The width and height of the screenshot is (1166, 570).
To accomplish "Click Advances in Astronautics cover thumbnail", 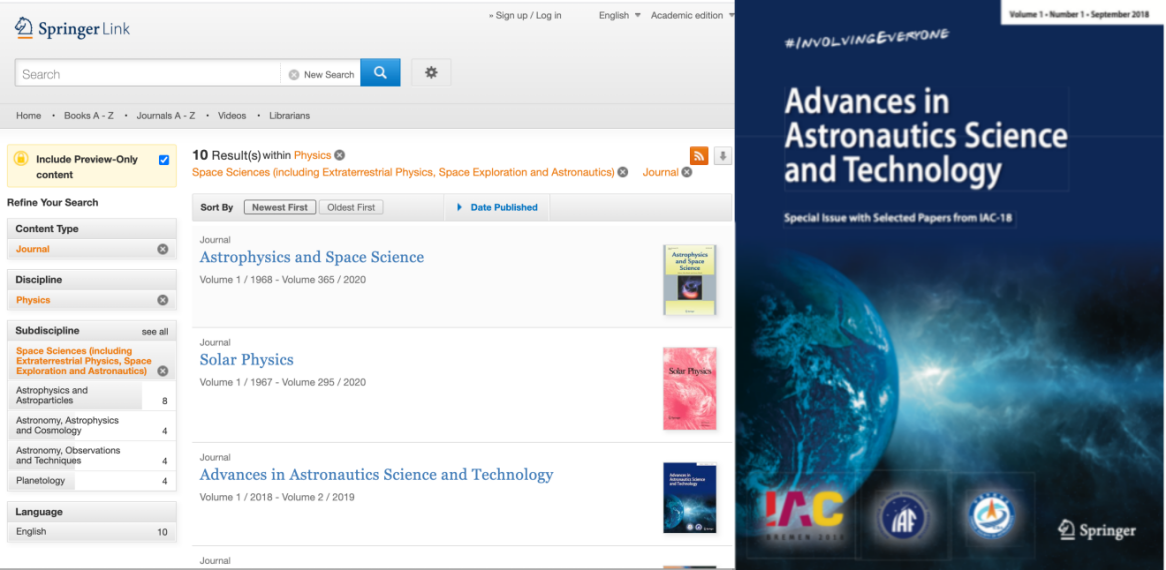I will tap(690, 498).
